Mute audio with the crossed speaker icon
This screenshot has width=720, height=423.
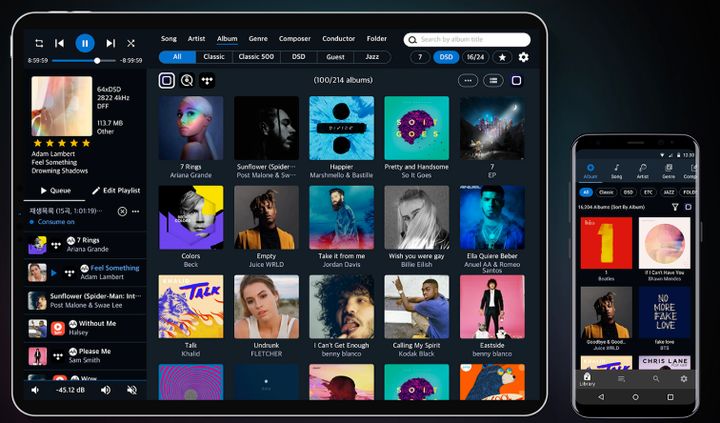tap(36, 390)
